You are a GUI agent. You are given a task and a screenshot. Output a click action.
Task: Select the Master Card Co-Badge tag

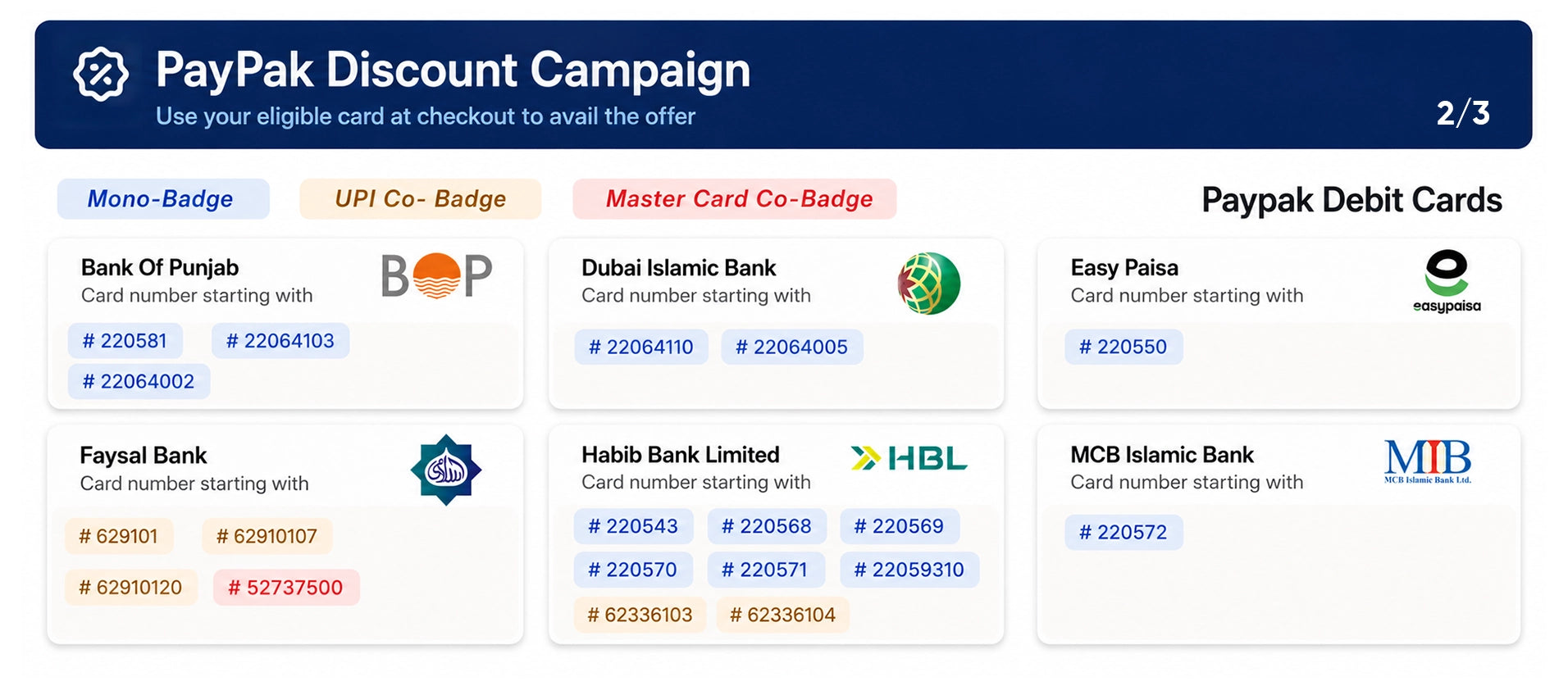735,199
